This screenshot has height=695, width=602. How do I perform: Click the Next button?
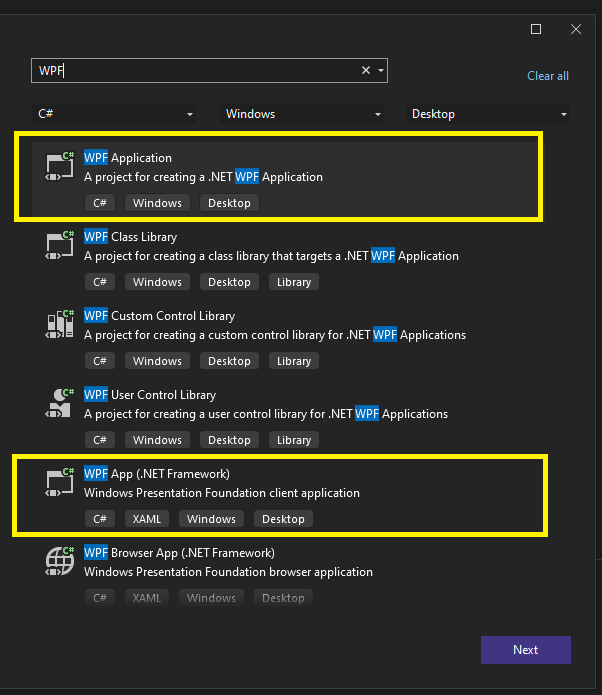point(526,650)
